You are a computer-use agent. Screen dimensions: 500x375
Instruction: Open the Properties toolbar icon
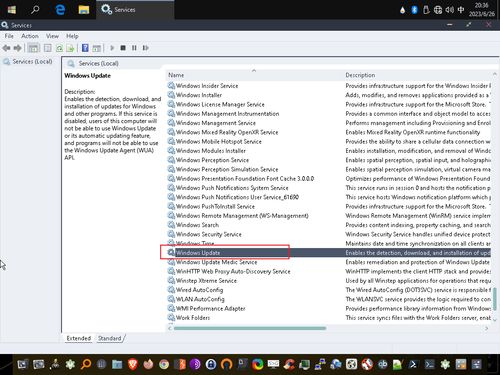(48, 48)
